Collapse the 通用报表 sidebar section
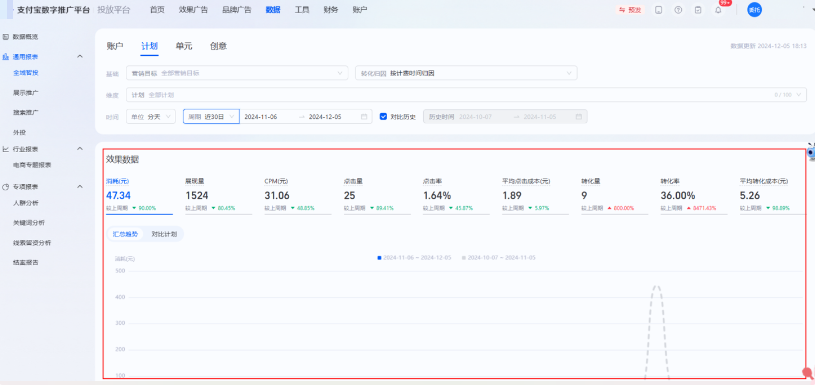815x385 pixels. tap(80, 56)
